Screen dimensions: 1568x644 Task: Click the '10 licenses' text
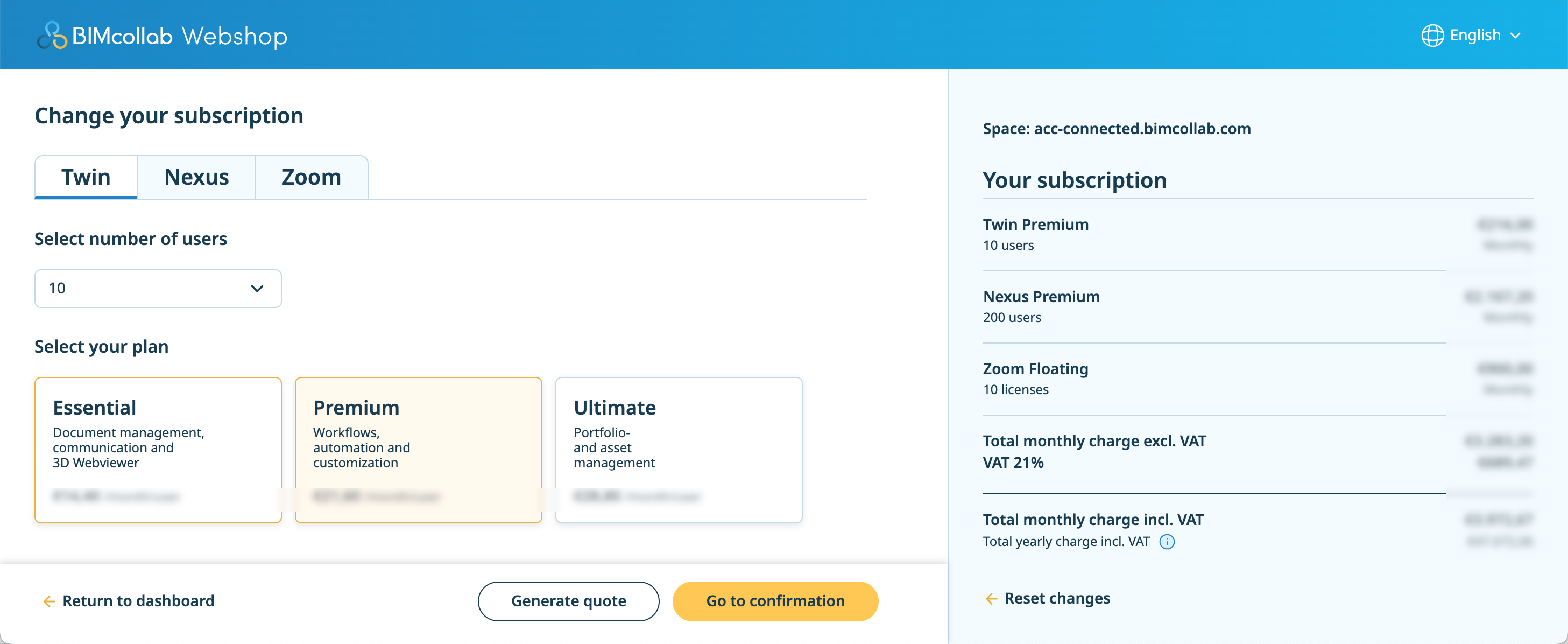click(x=1015, y=389)
